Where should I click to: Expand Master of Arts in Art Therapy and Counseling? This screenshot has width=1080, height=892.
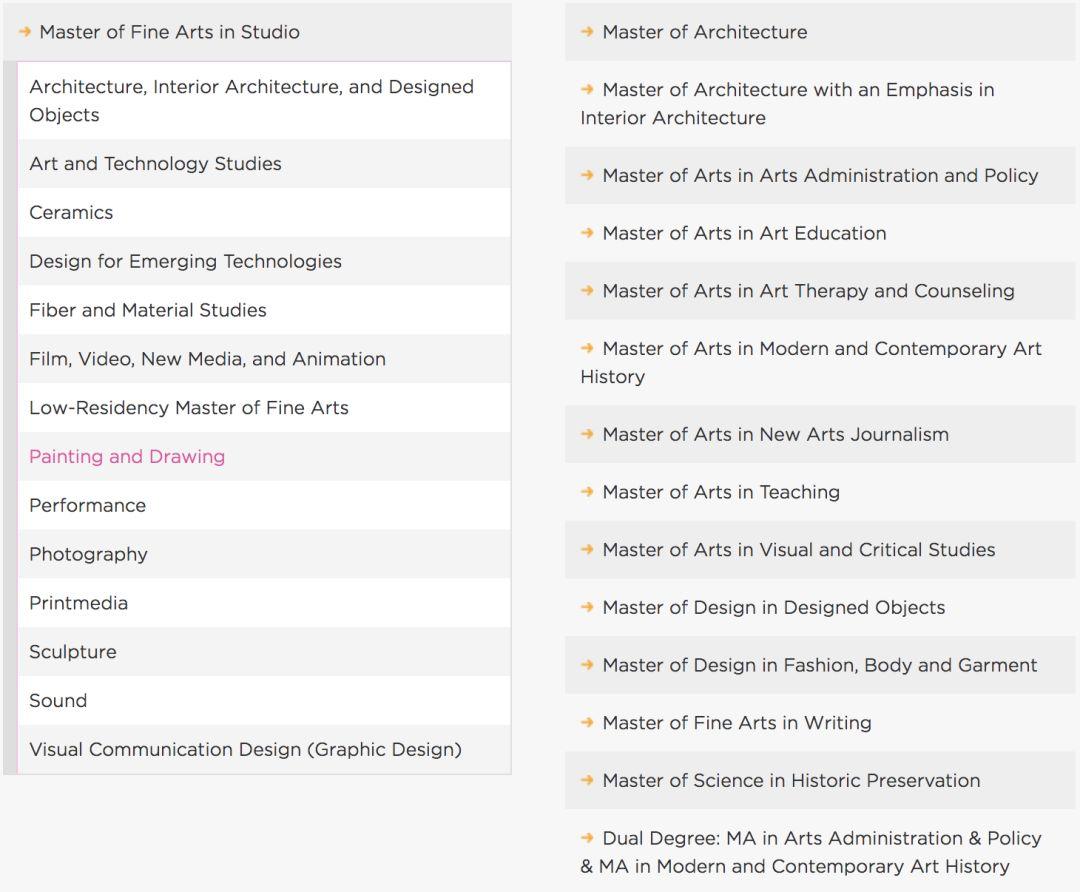808,291
